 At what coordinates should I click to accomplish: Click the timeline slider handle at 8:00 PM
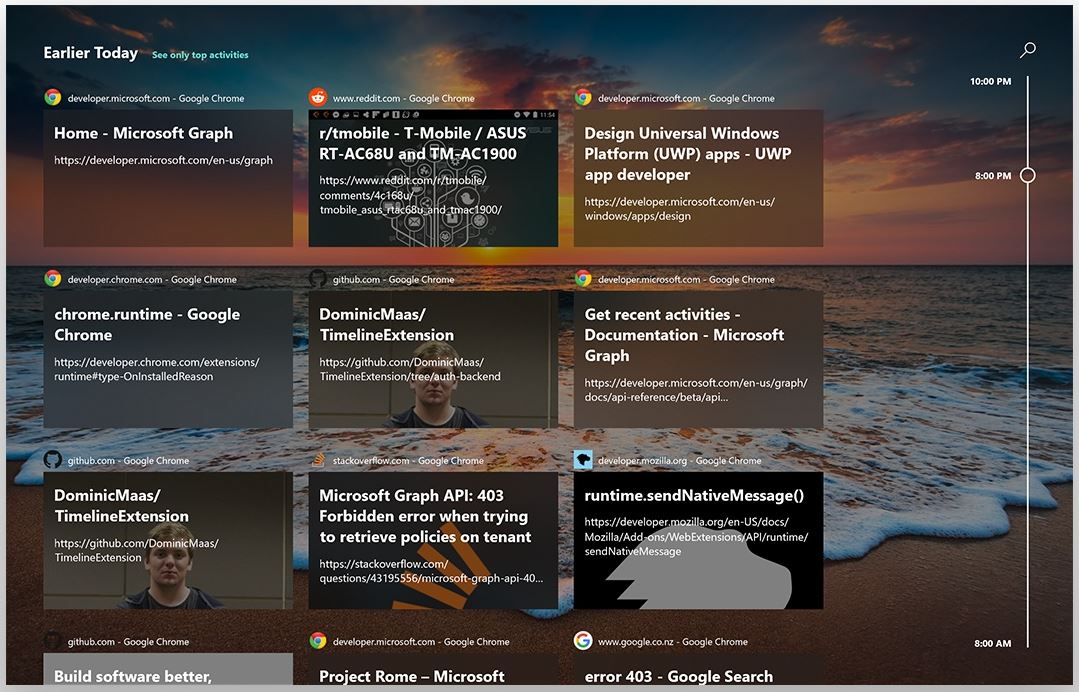coord(1027,175)
